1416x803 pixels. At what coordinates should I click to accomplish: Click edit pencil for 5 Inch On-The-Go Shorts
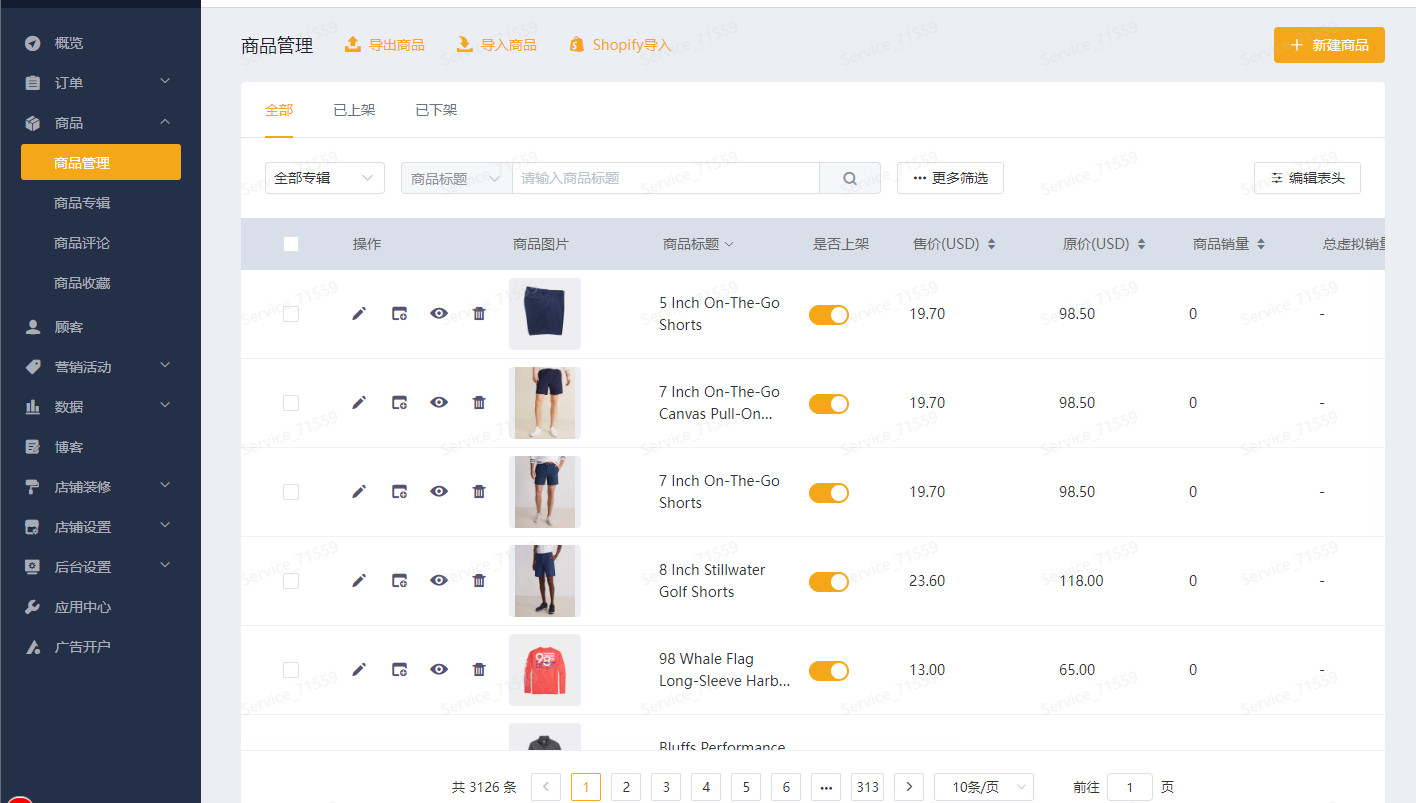click(359, 314)
